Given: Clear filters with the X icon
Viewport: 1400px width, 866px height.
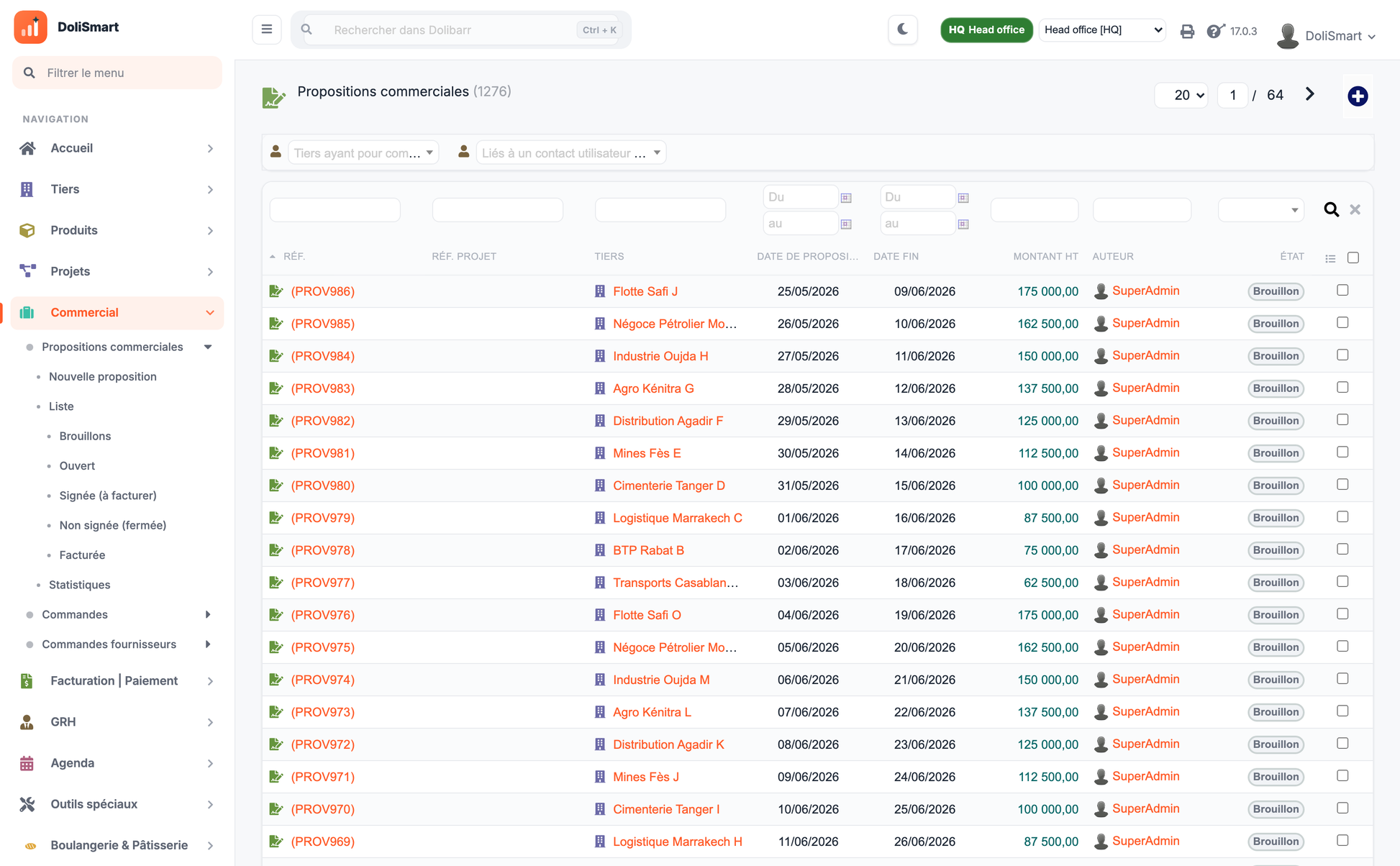Looking at the screenshot, I should coord(1355,209).
